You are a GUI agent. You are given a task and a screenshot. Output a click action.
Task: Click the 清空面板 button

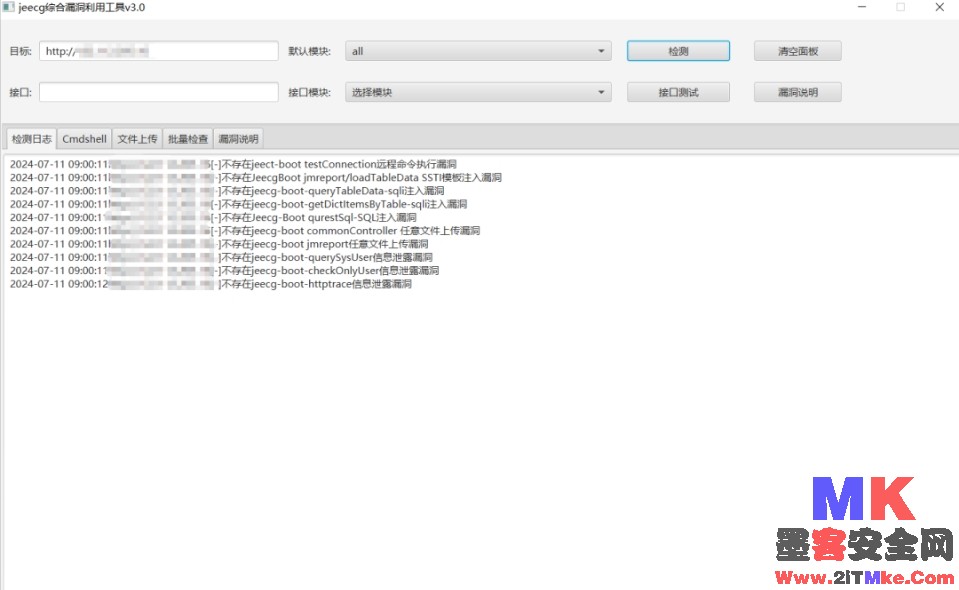click(x=798, y=51)
